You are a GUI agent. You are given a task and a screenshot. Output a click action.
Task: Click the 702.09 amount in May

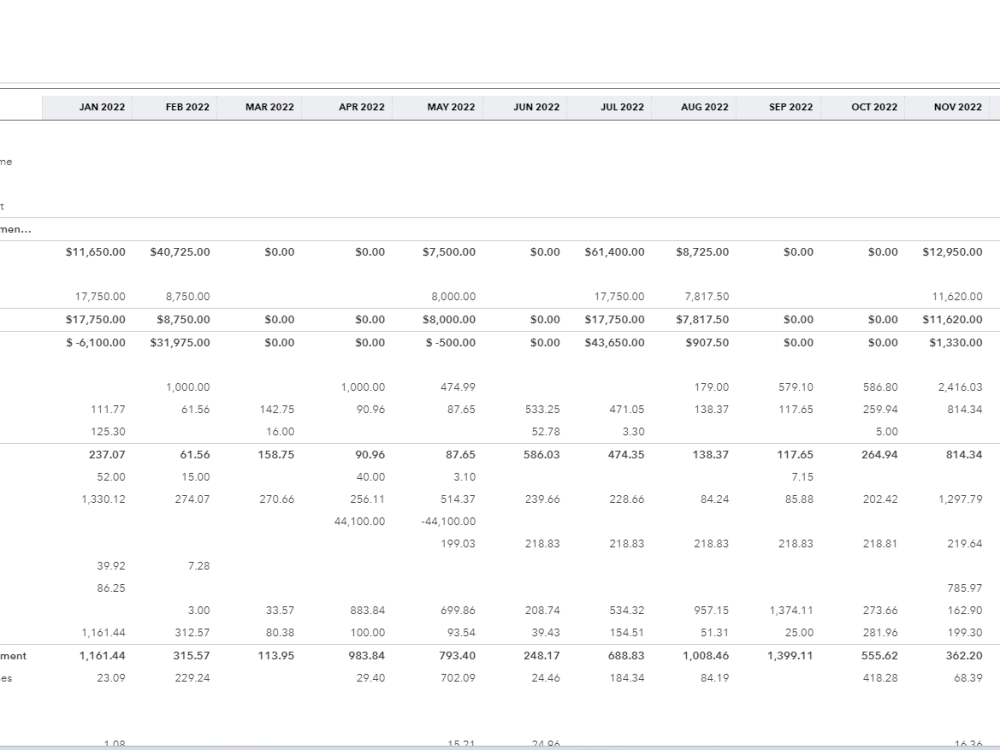tap(458, 678)
